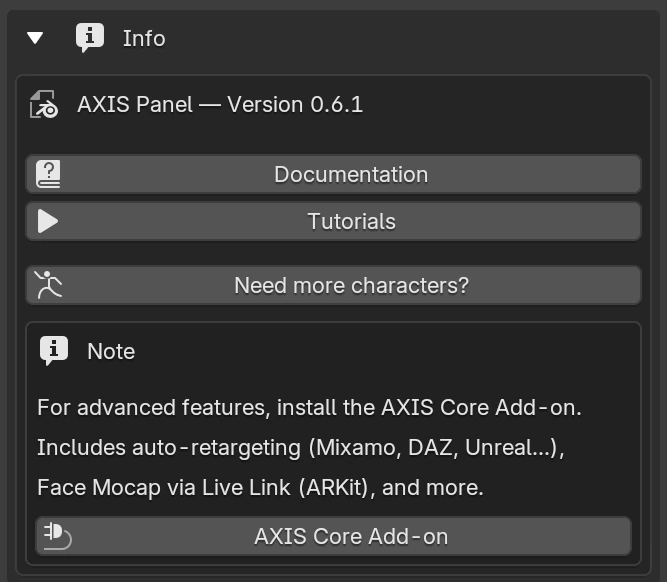The image size is (667, 582).
Task: Click the Note info bubble icon
Action: click(54, 351)
